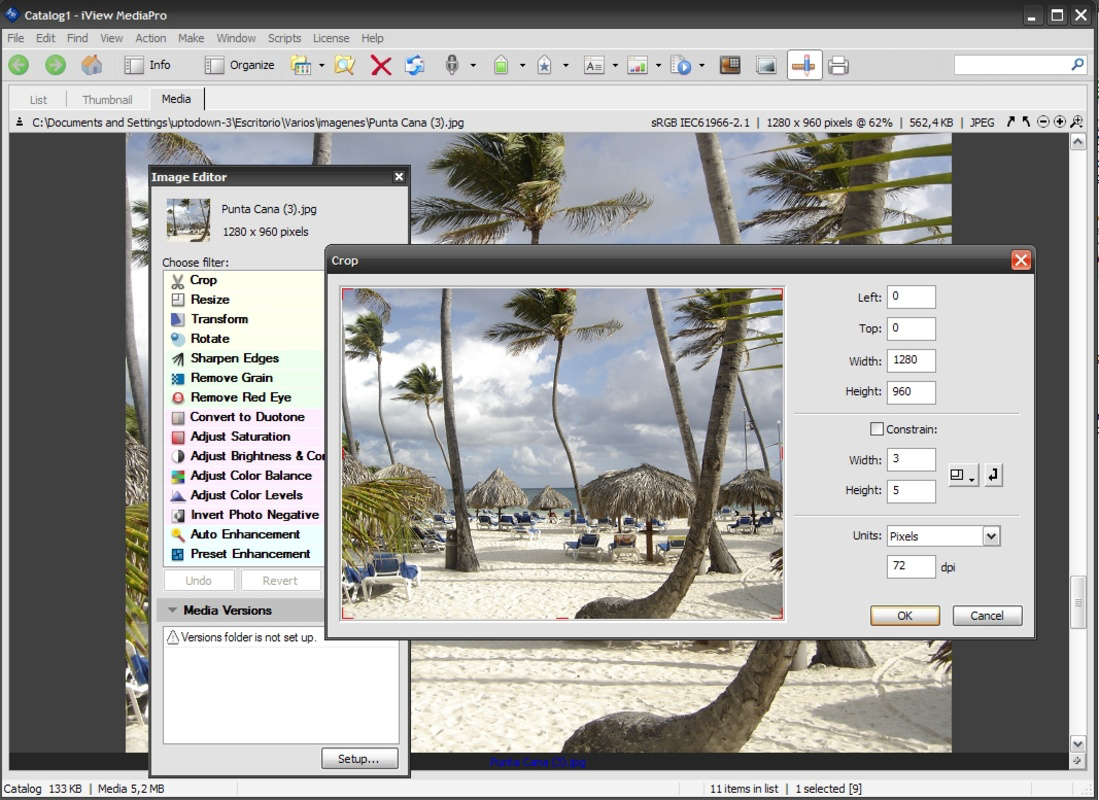Click the zoom in plus icon in info bar
The width and height of the screenshot is (1099, 800).
coord(1059,122)
